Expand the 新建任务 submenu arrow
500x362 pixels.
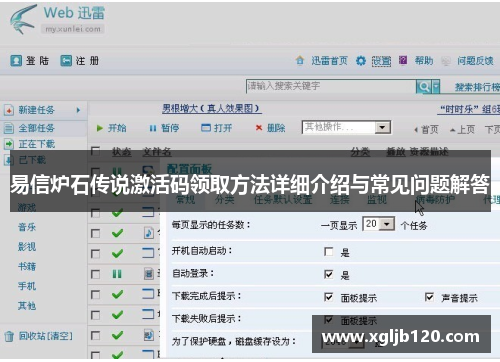pos(78,110)
